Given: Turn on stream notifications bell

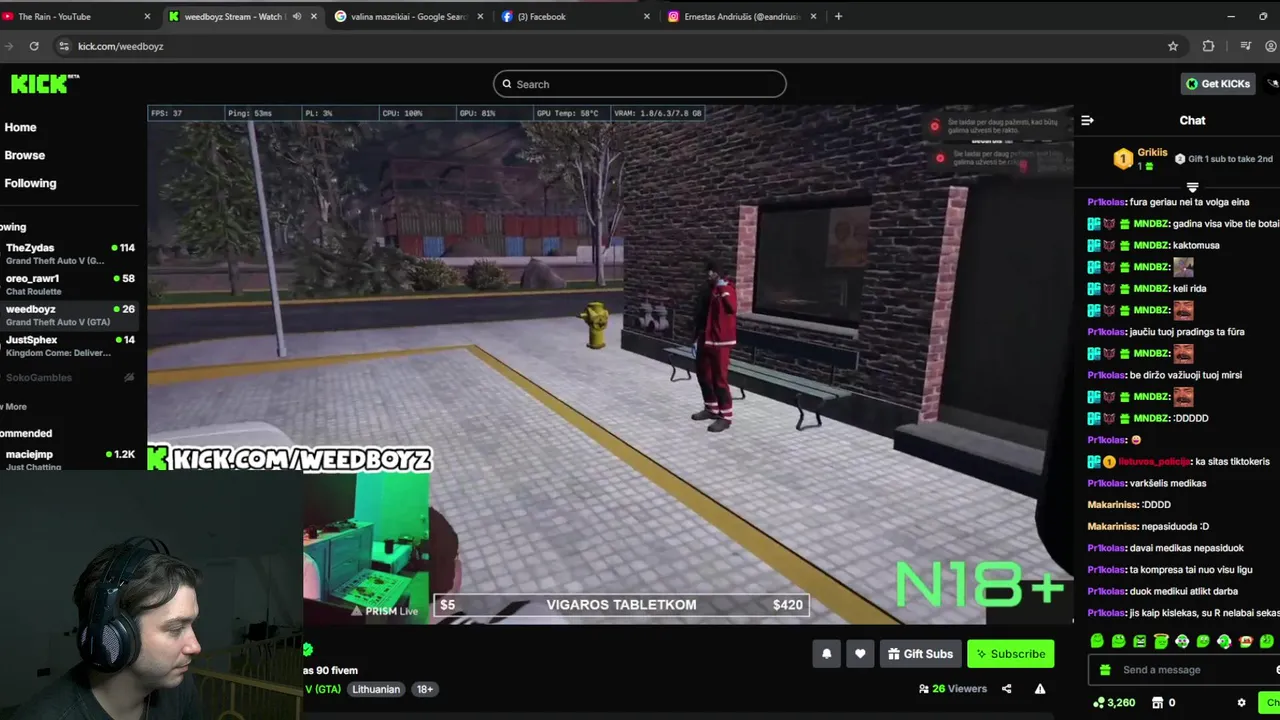Looking at the screenshot, I should [826, 654].
